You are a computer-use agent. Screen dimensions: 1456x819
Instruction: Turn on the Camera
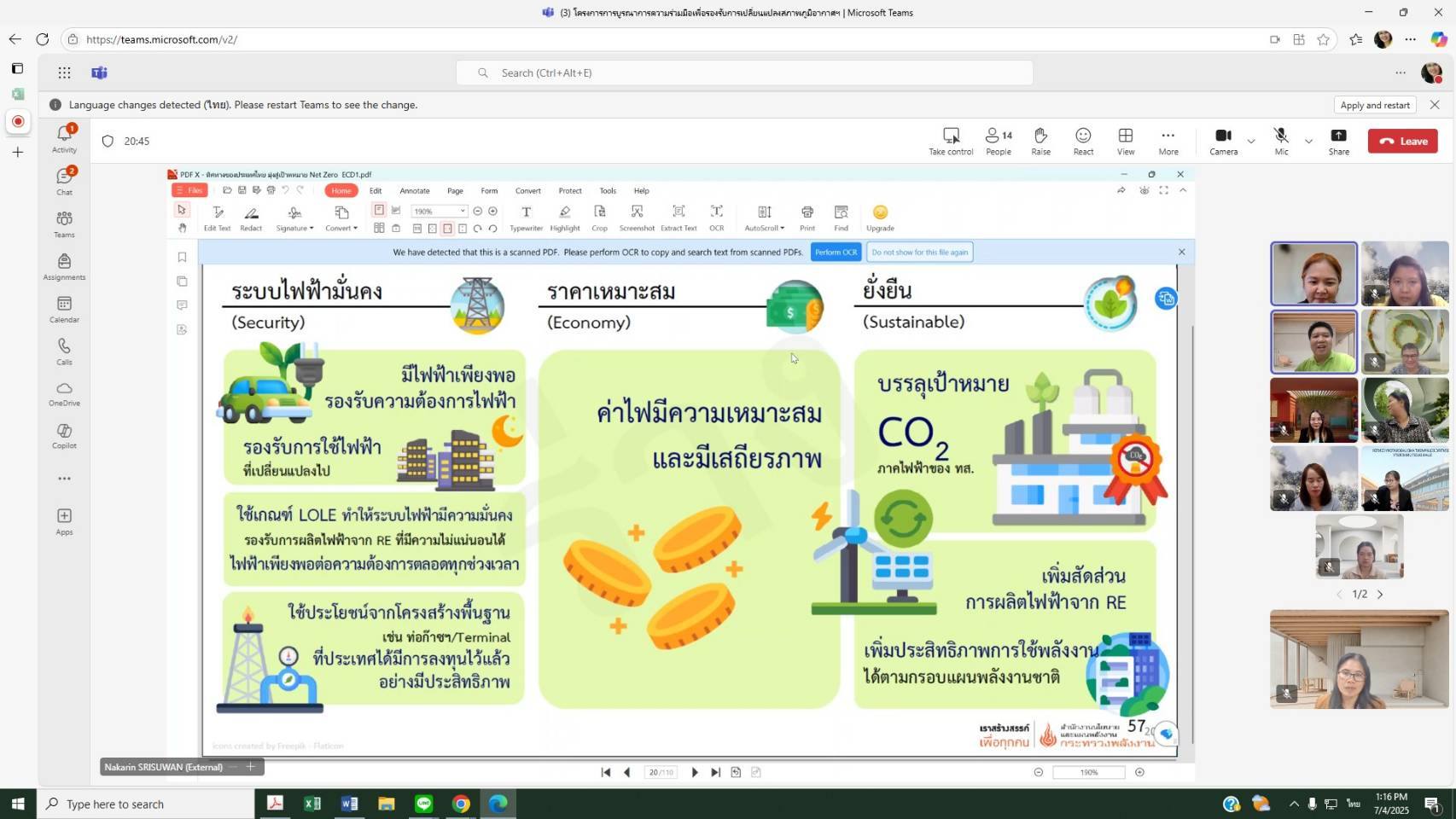coord(1223,141)
